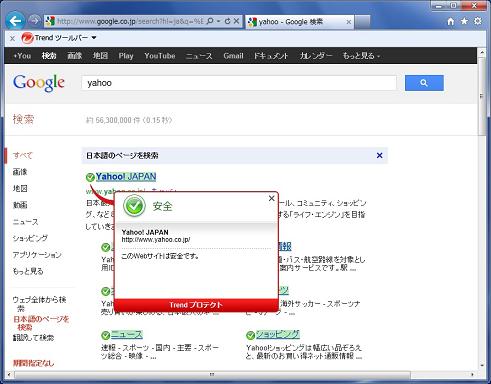Screen dimensions: 491x384
Task: Click green safety check beside Yahoo! JAPAN
Action: click(x=90, y=177)
